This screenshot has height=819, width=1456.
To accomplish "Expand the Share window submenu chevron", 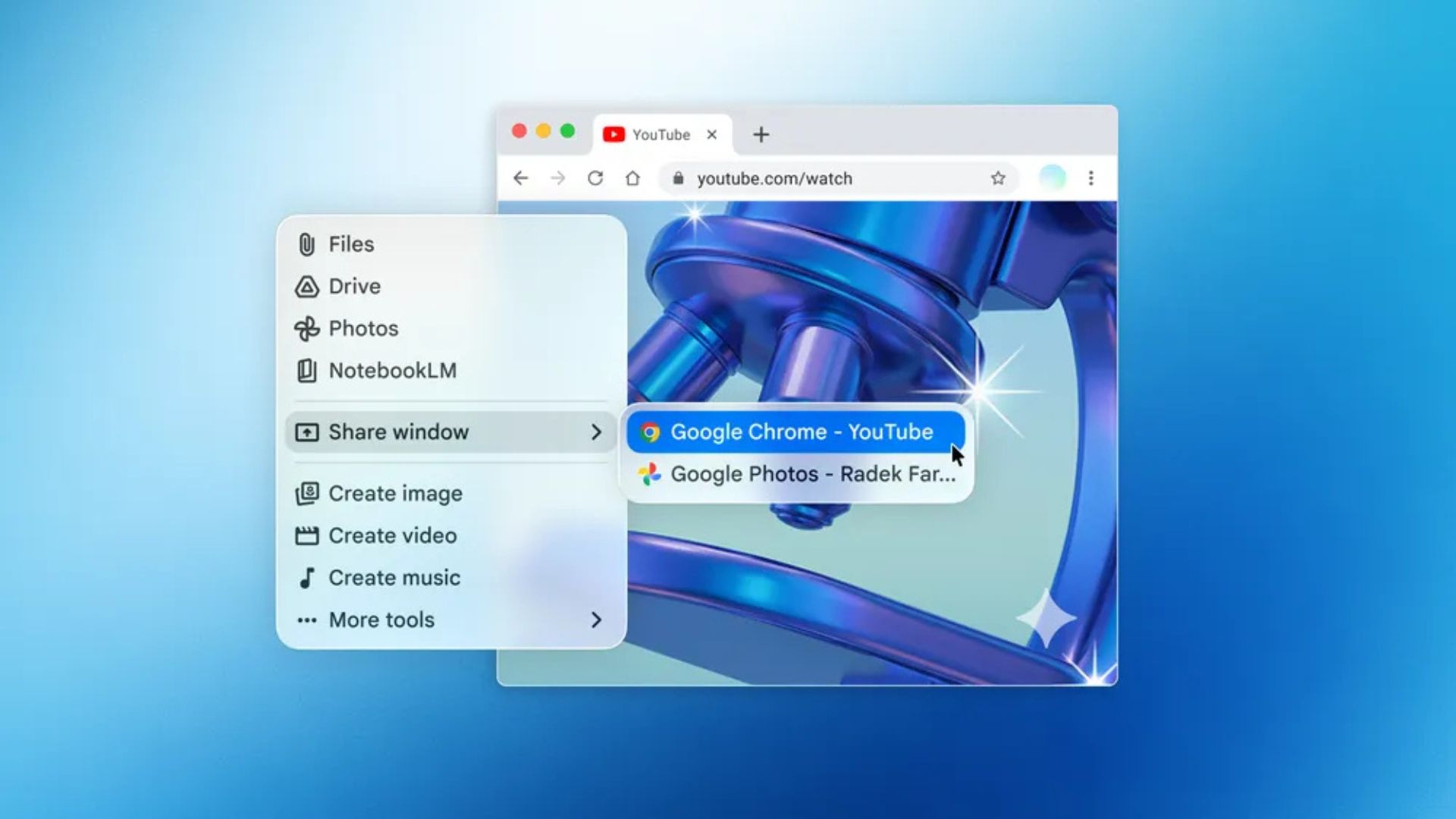I will pos(597,431).
